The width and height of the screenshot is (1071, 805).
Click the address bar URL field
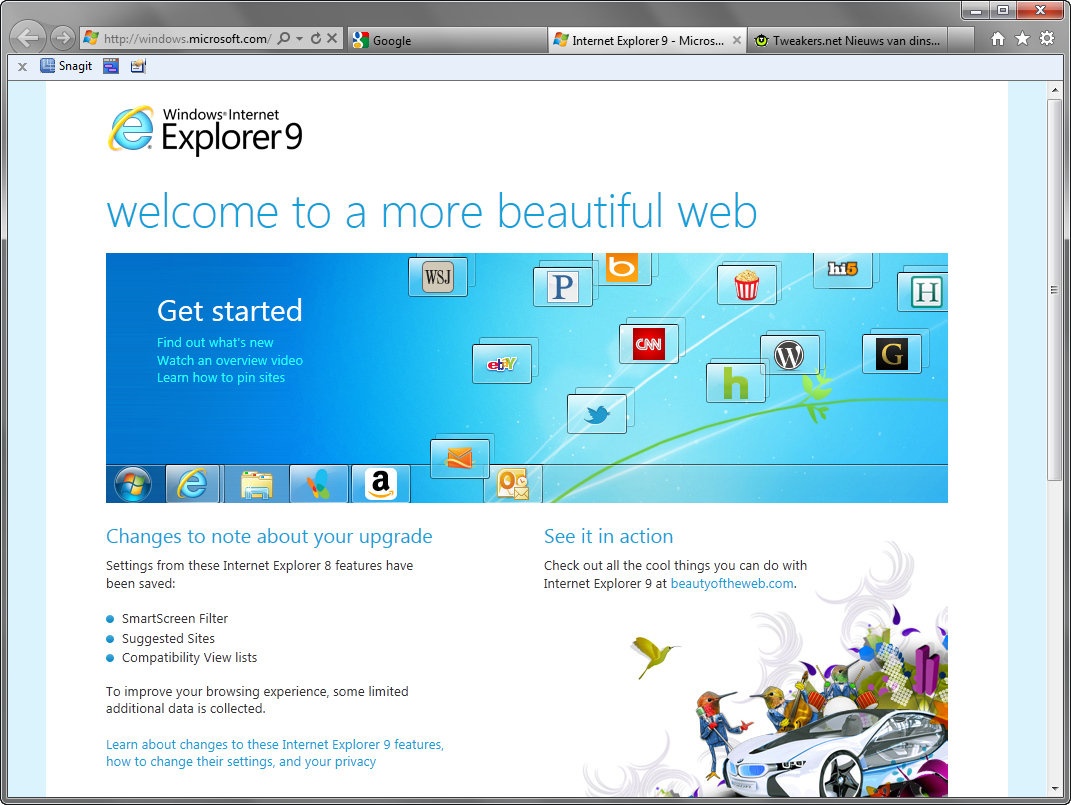pyautogui.click(x=186, y=39)
